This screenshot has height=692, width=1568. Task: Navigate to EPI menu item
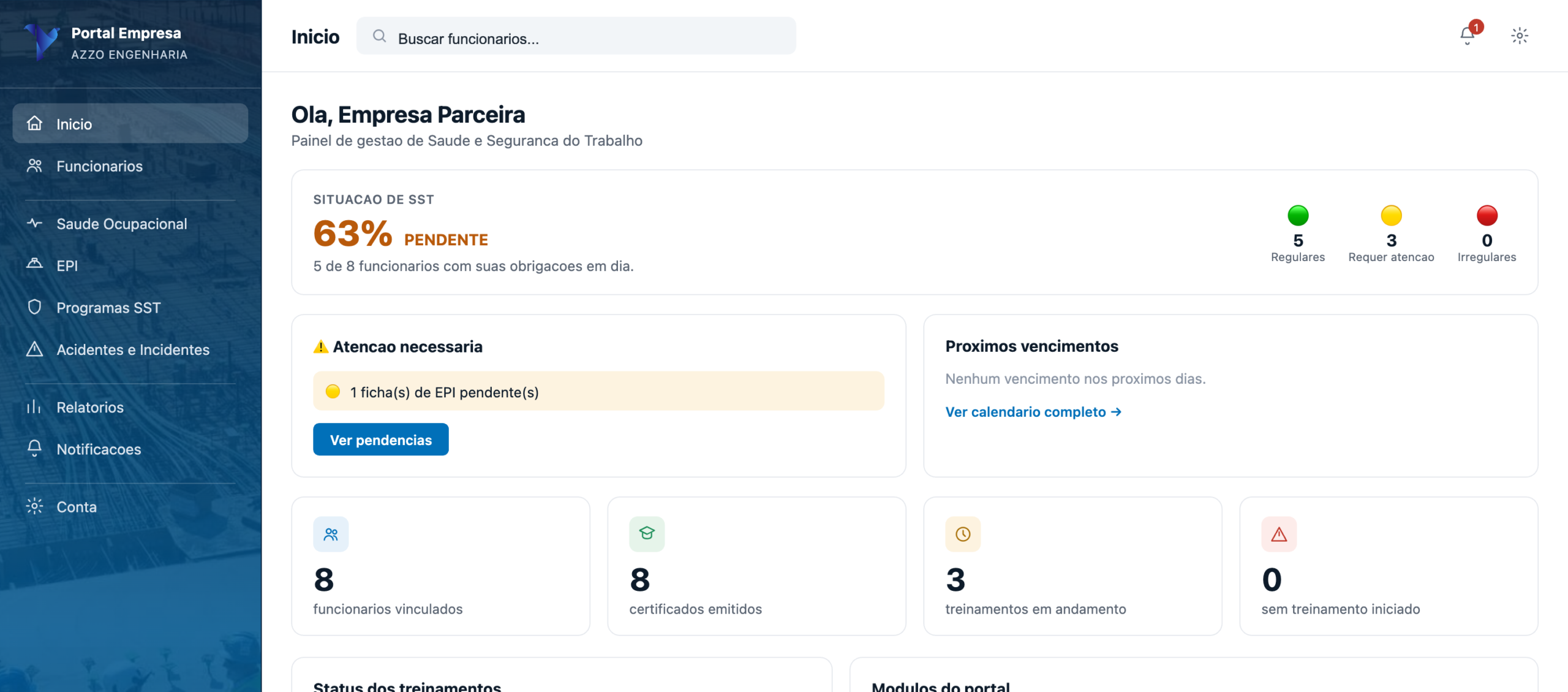[x=130, y=265]
